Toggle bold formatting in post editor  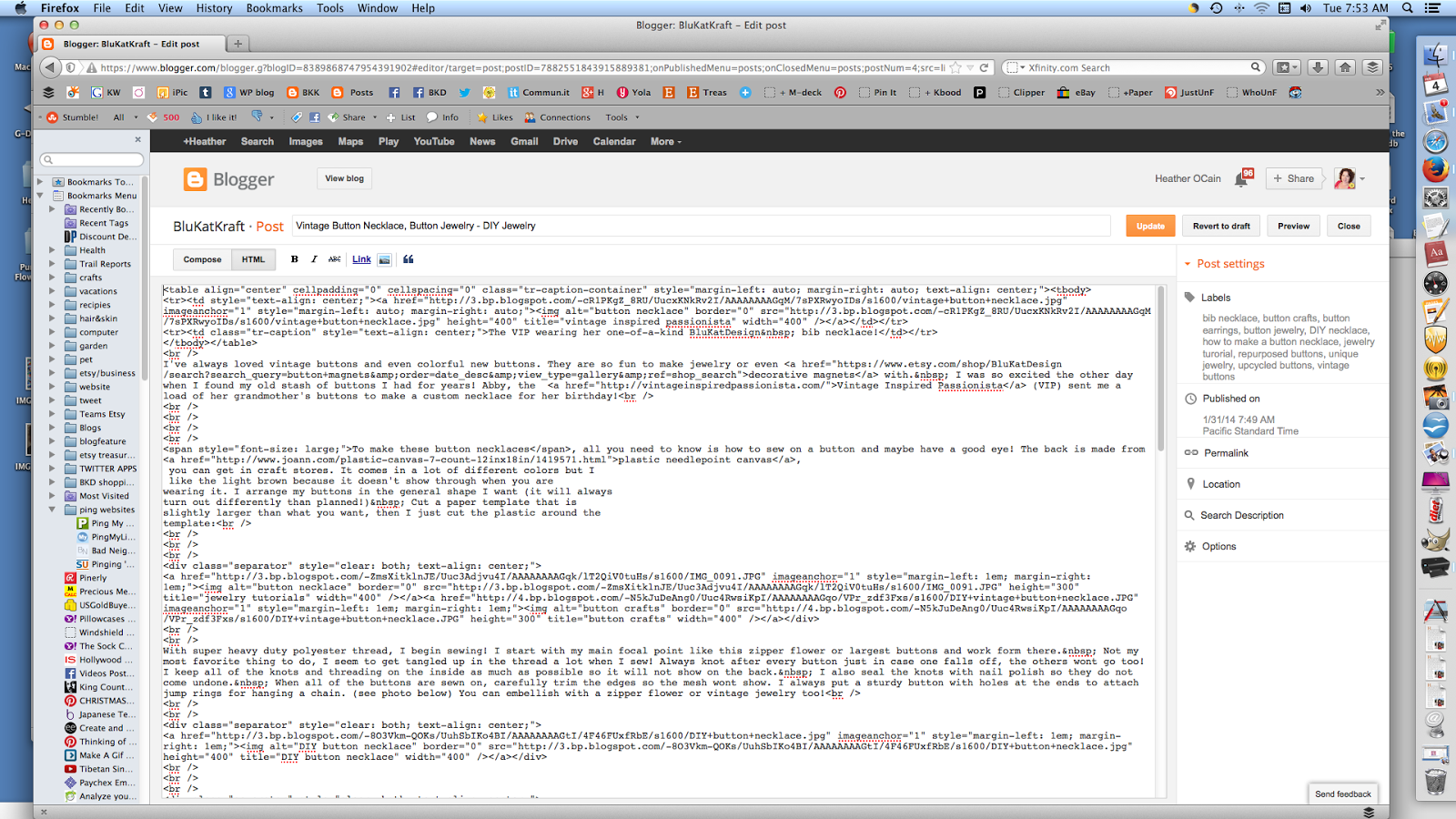[294, 259]
